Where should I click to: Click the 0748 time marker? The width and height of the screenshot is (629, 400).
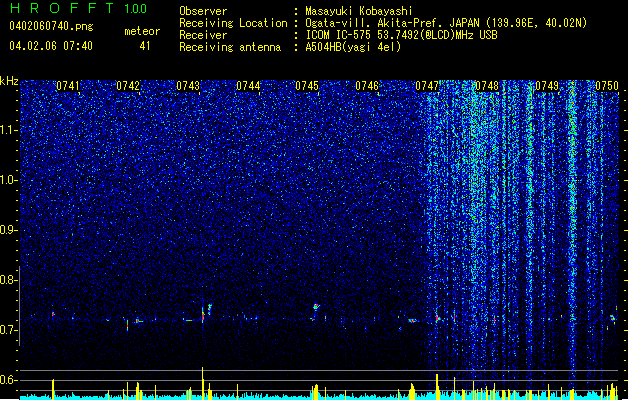point(487,86)
